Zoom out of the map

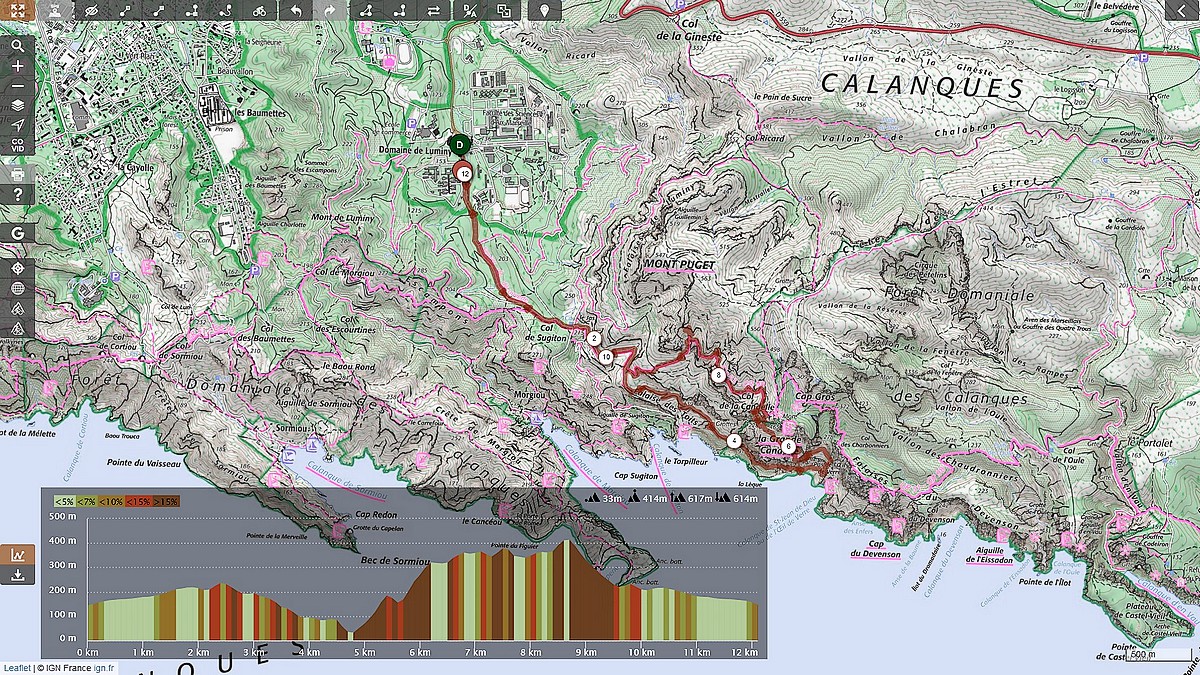(17, 85)
